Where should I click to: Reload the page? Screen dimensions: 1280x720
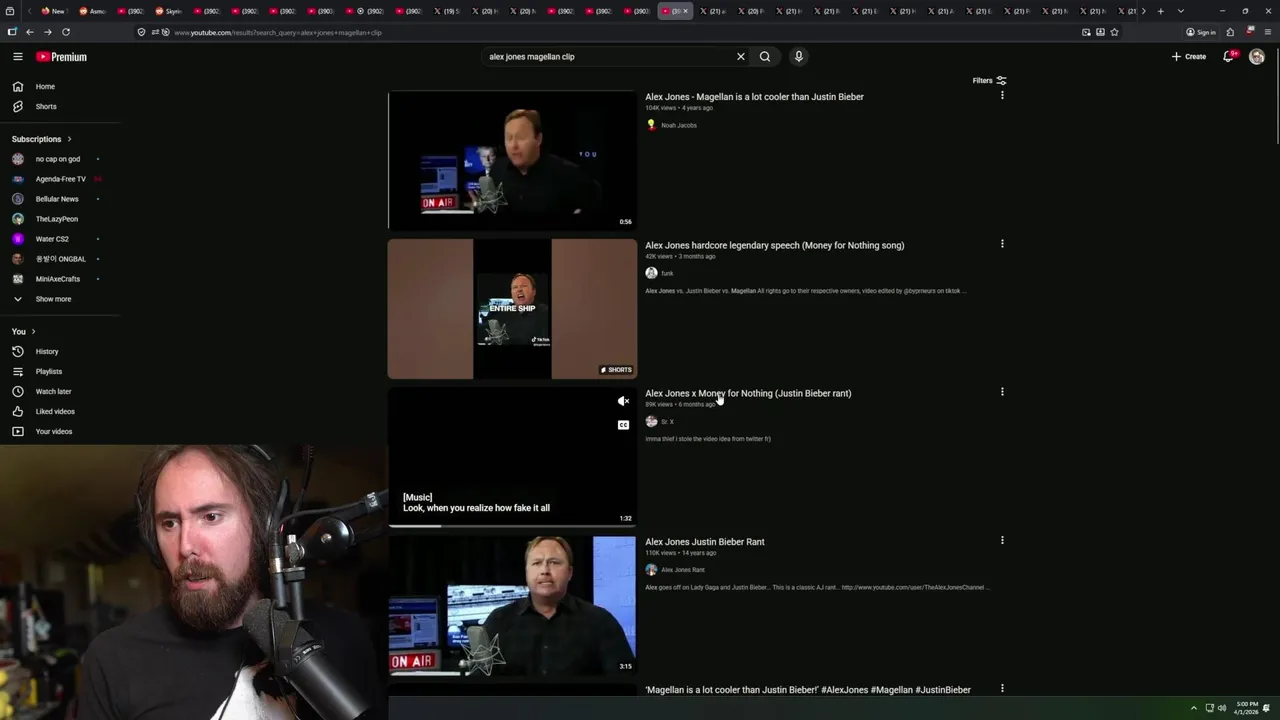66,32
